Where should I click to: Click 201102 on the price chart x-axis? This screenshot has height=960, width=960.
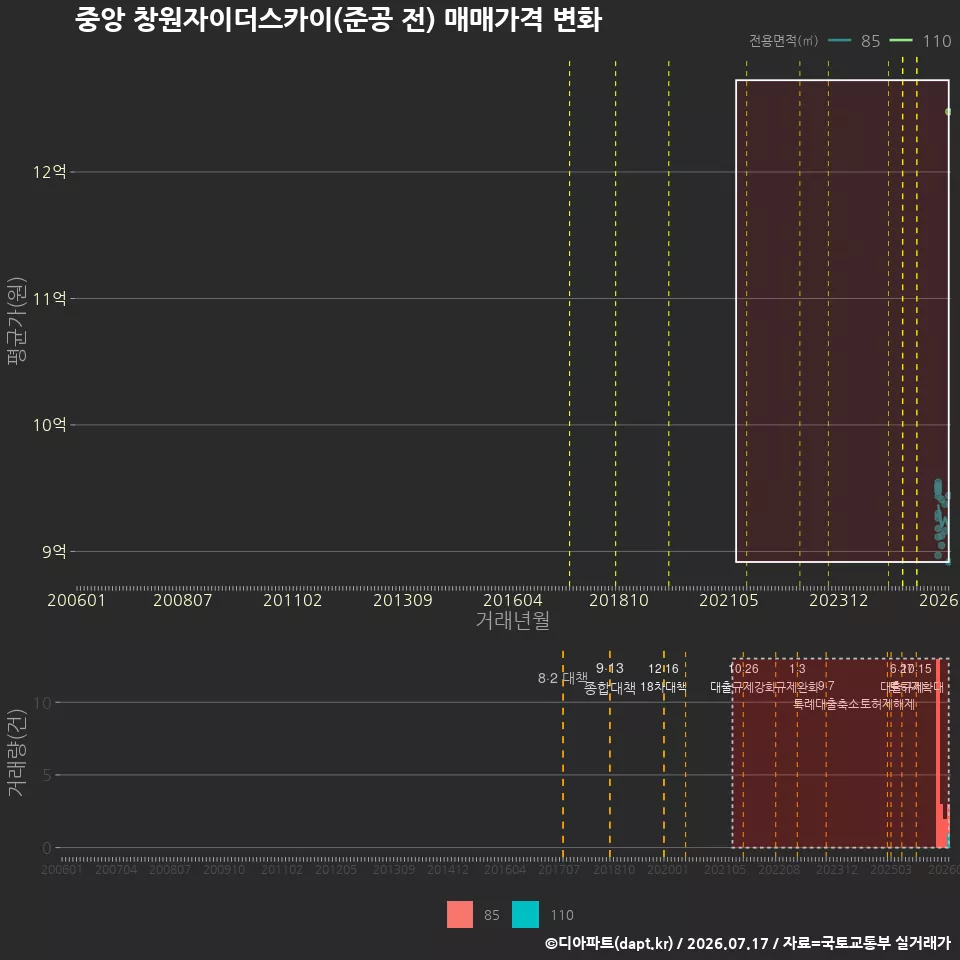(x=293, y=600)
